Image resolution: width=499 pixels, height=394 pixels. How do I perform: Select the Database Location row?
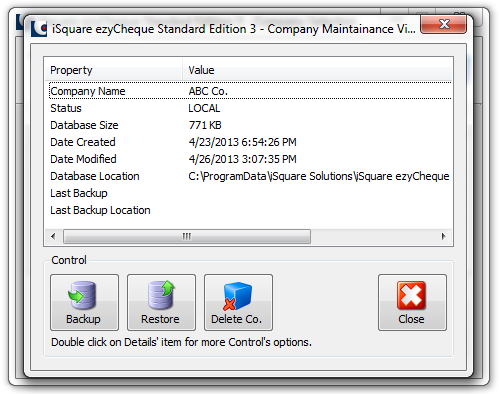coord(250,176)
